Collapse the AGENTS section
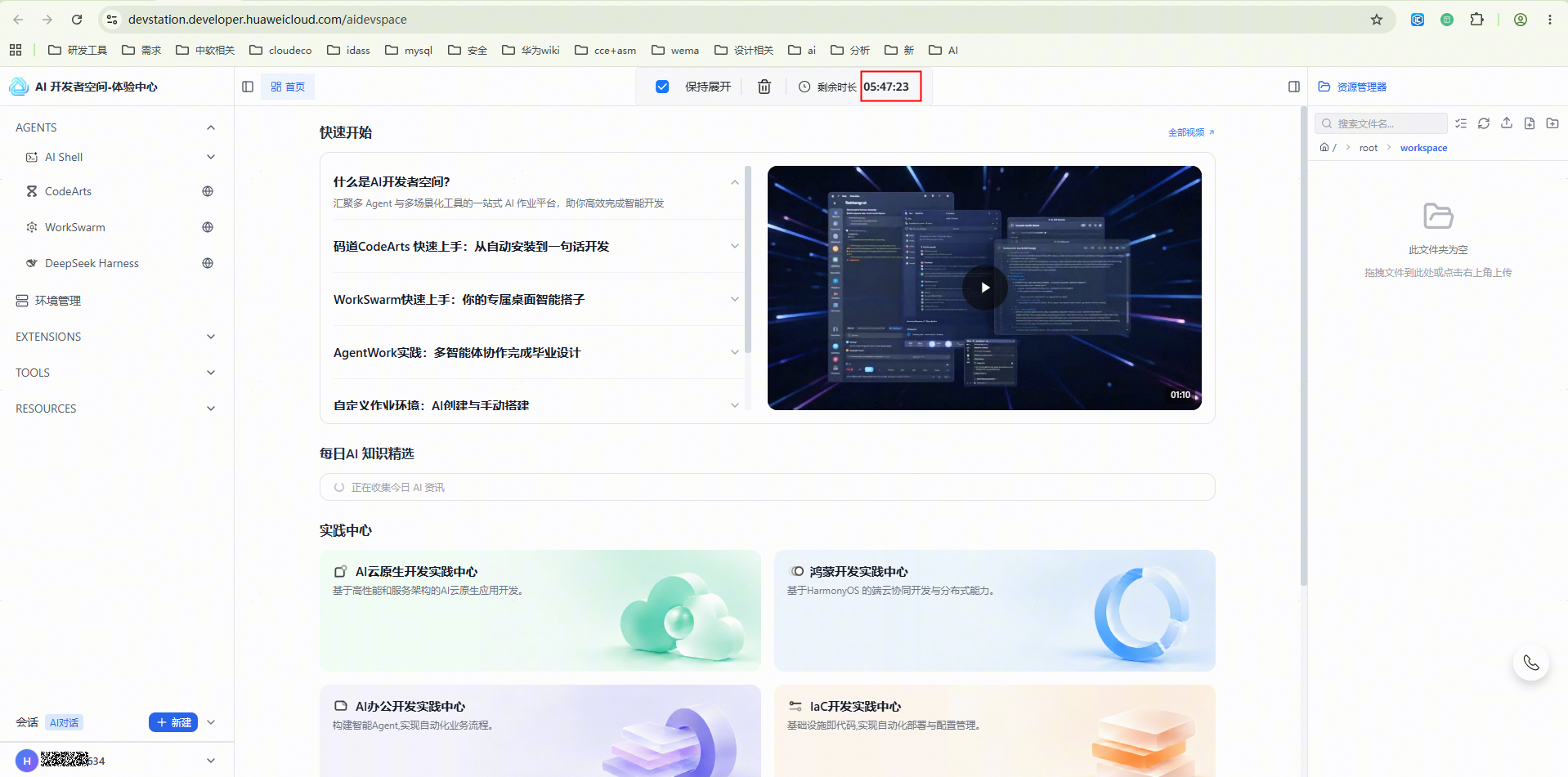The height and width of the screenshot is (777, 1568). point(211,127)
